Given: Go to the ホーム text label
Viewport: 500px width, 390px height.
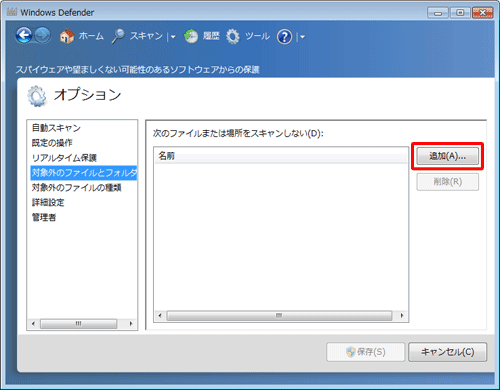Looking at the screenshot, I should coord(91,36).
